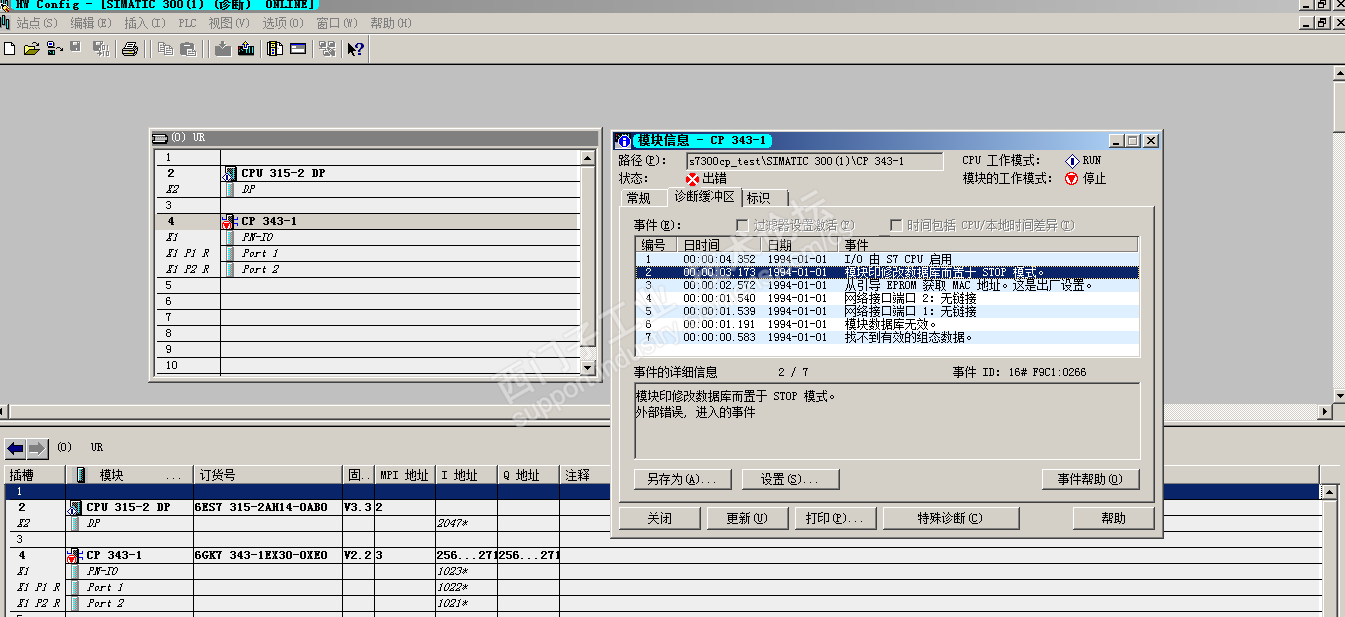Switch to the 常规 tab
Image resolution: width=1345 pixels, height=617 pixels.
[x=638, y=198]
